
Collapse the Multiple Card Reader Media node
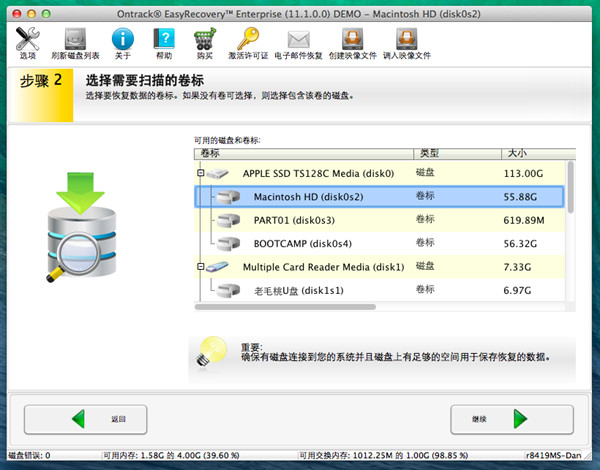[x=200, y=267]
